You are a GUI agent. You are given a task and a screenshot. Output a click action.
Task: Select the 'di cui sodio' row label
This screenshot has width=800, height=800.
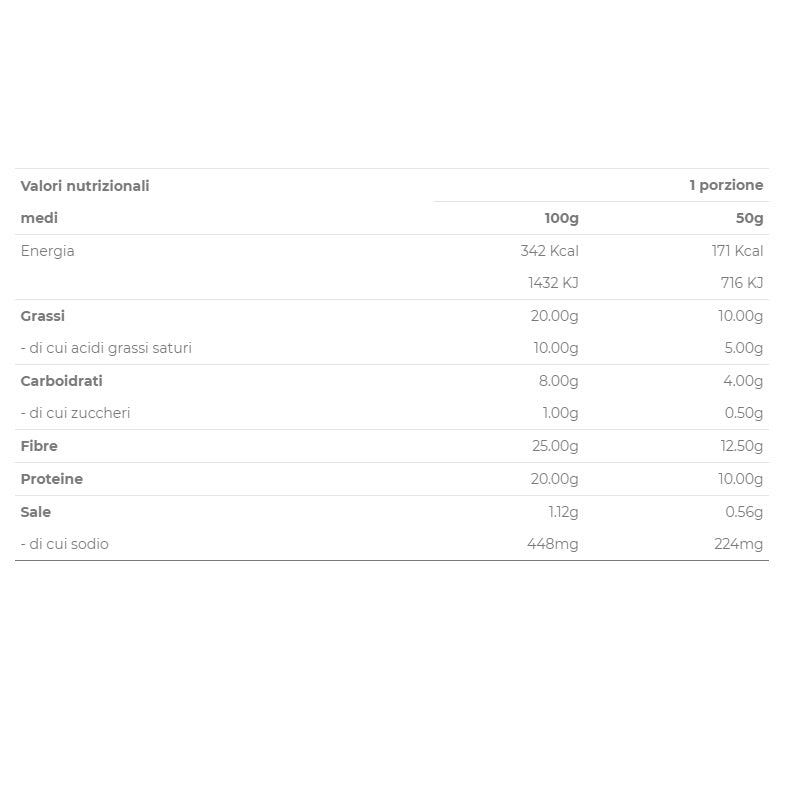pos(65,544)
